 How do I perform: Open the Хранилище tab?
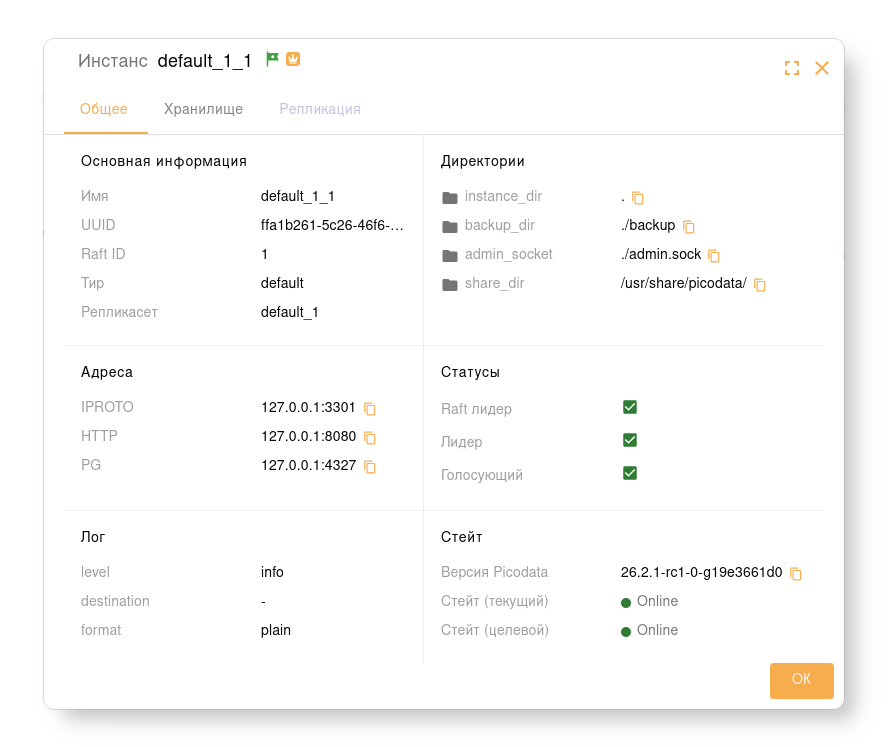pos(204,109)
